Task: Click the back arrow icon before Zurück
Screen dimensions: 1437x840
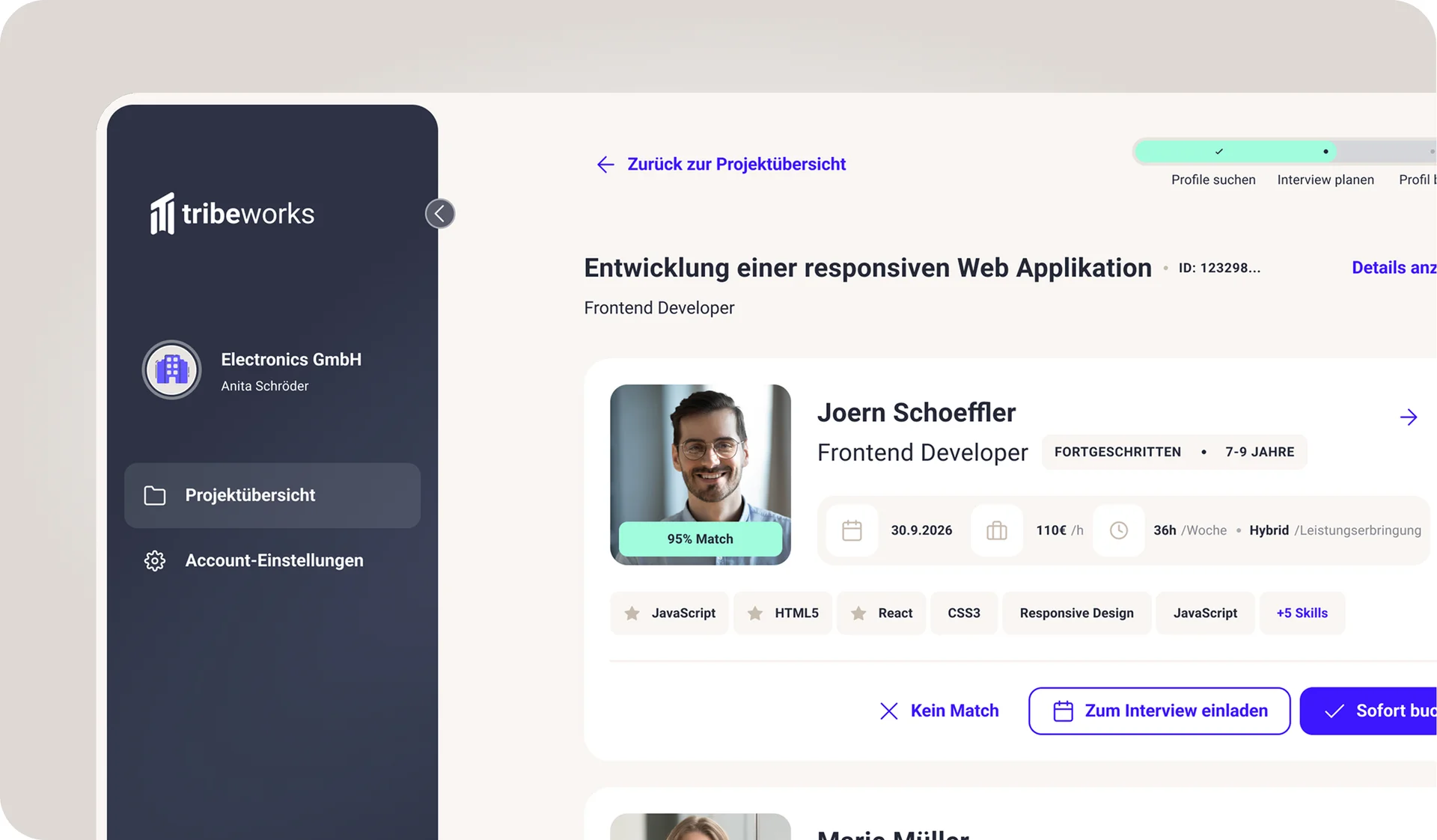Action: tap(605, 165)
